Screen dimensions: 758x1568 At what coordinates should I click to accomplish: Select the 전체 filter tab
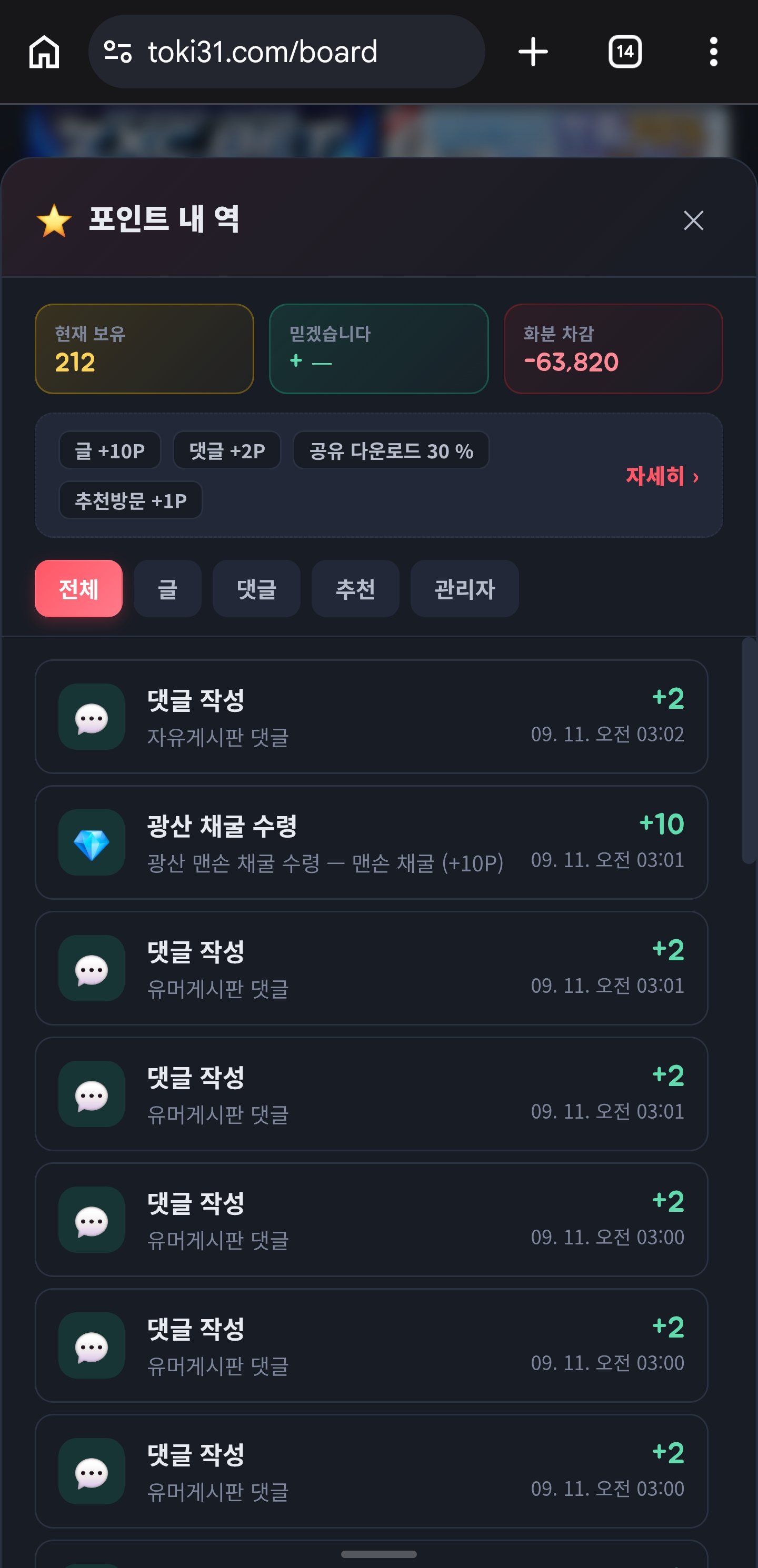(x=78, y=589)
